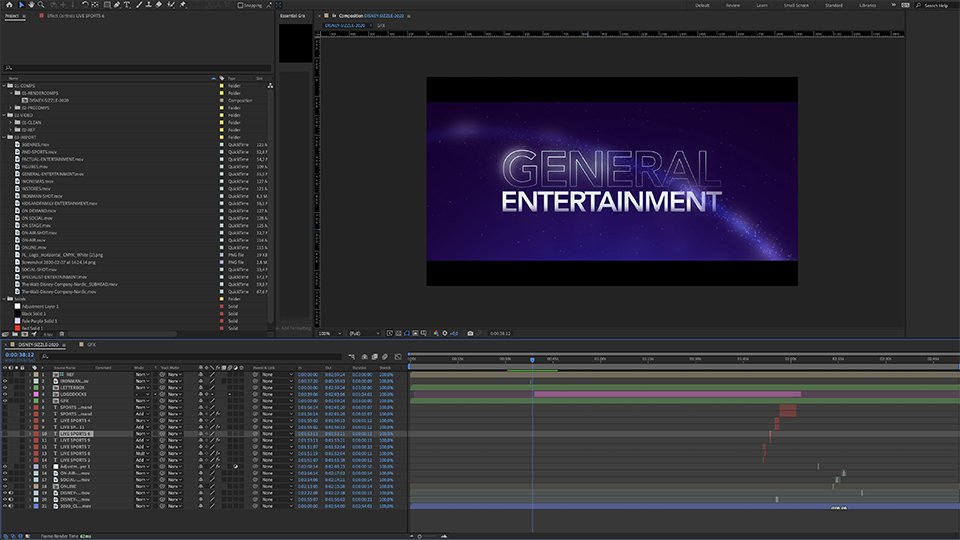Viewport: 960px width, 540px height.
Task: Click Reset Exposure icon in viewer
Action: (x=444, y=333)
